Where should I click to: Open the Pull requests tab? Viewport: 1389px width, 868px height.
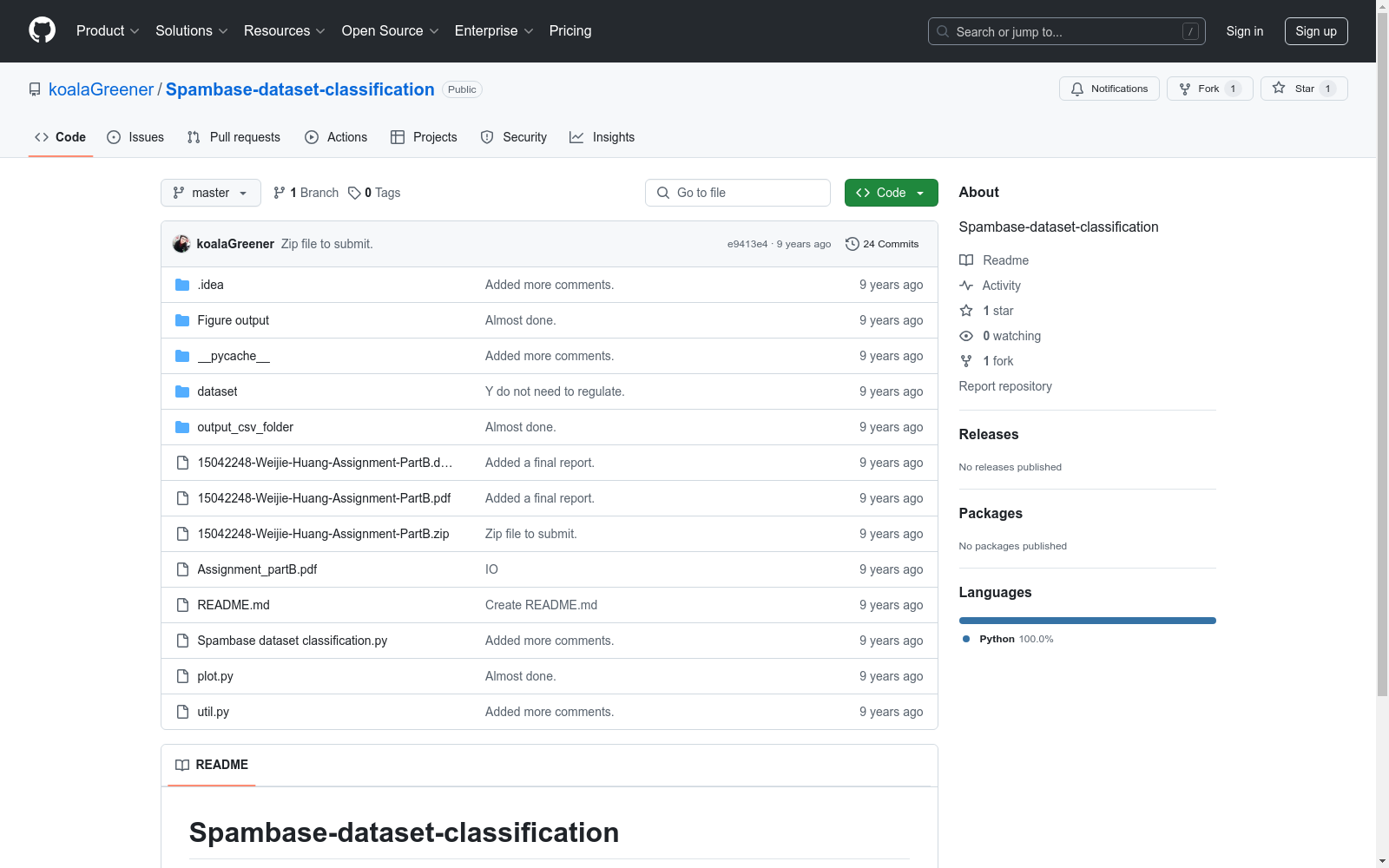(x=234, y=137)
